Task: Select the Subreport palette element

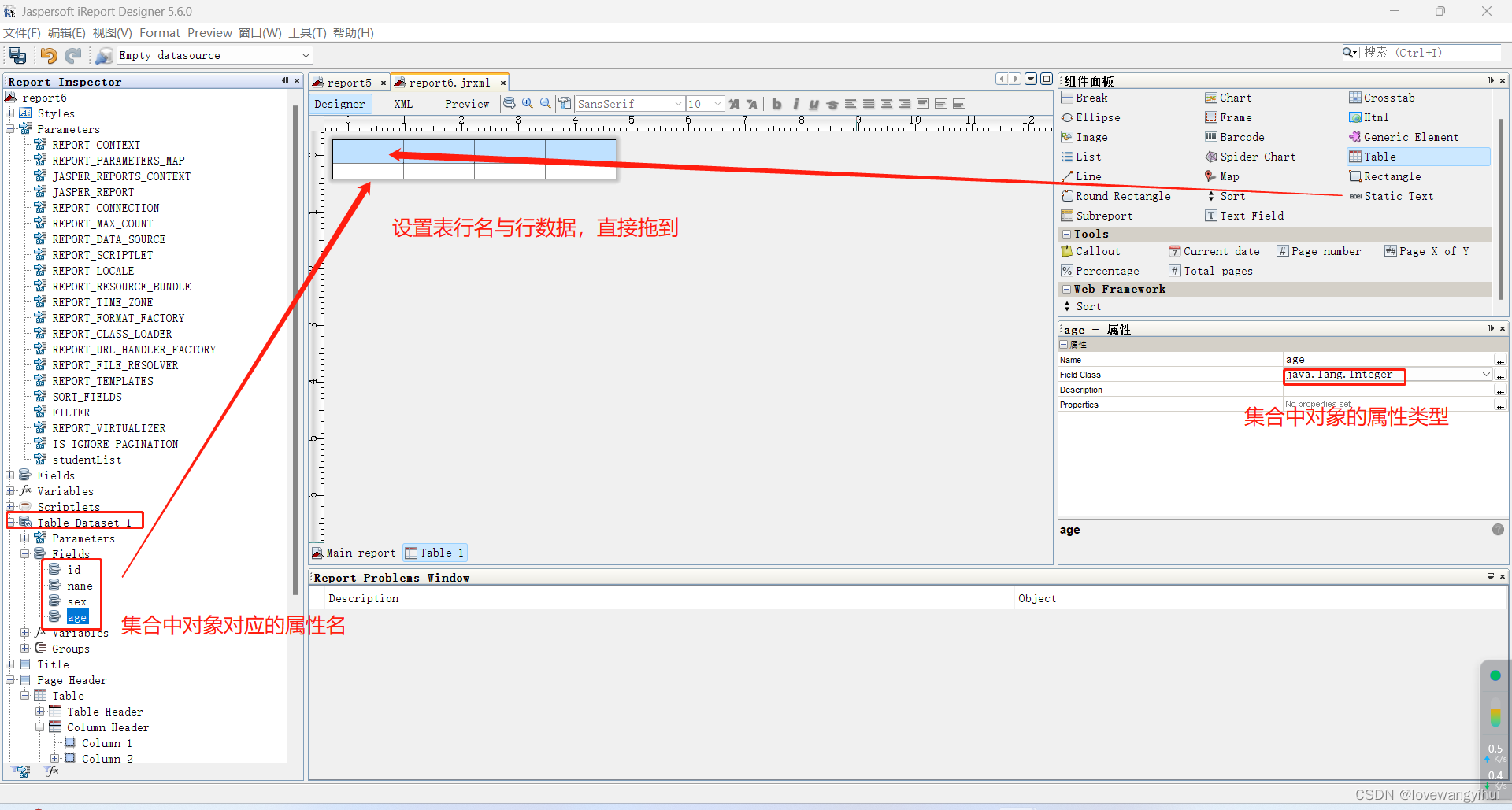Action: (1097, 216)
